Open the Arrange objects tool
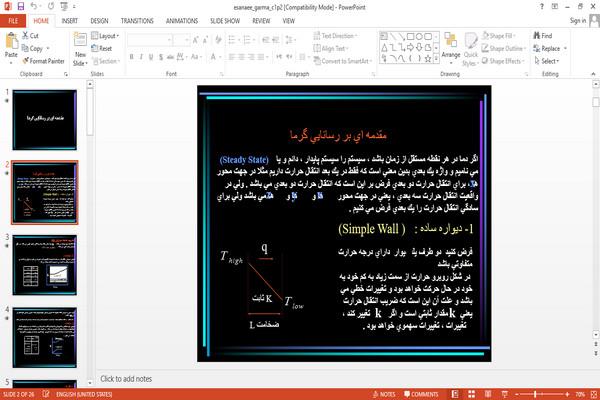 pos(451,46)
